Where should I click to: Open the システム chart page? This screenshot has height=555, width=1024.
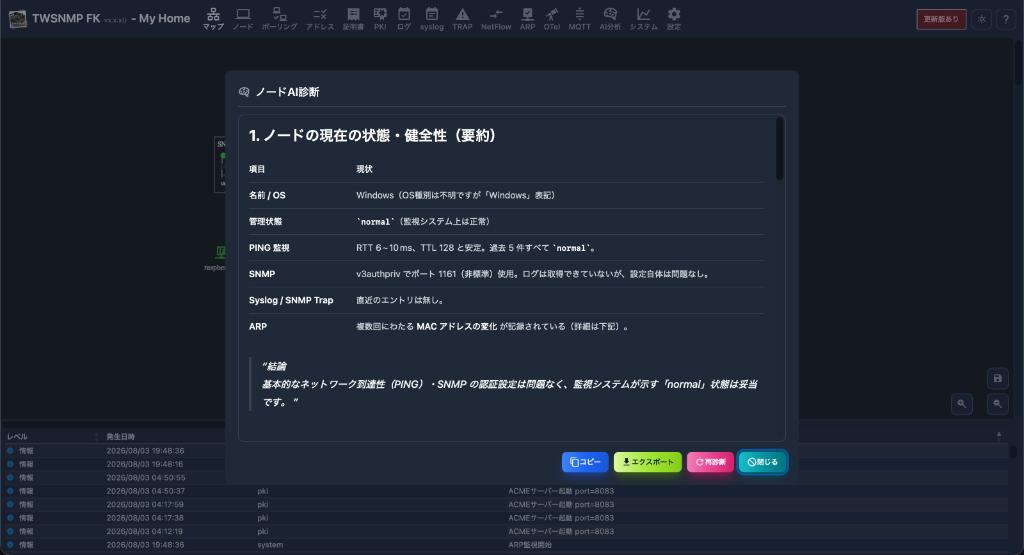click(643, 18)
